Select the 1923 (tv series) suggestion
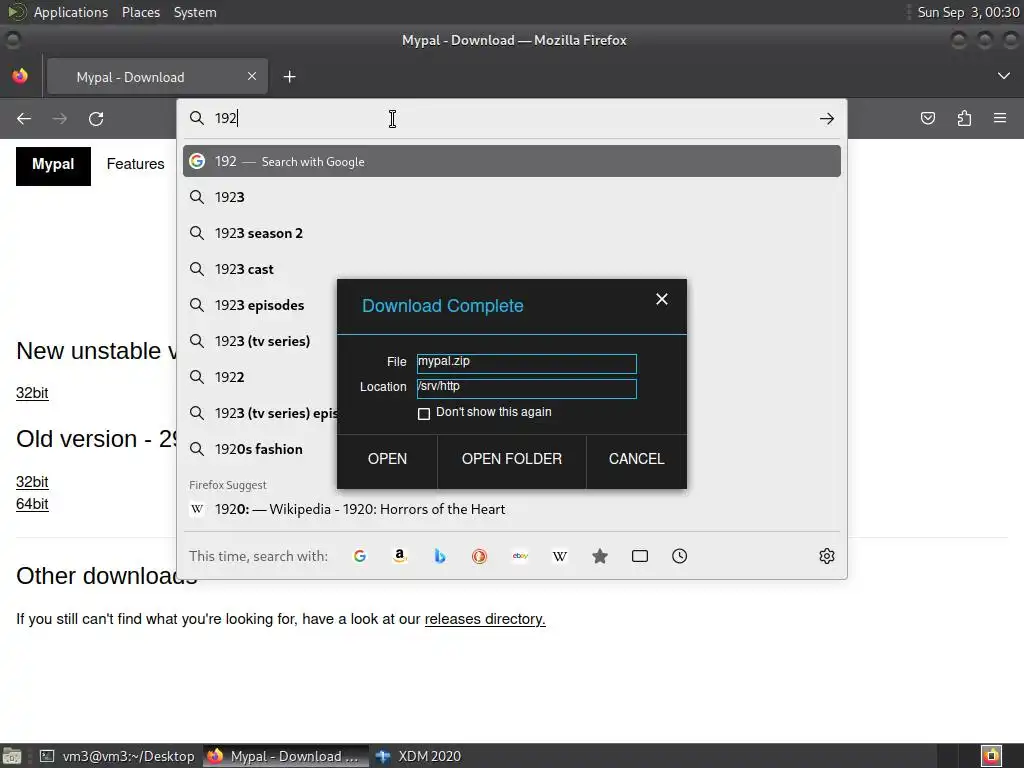1024x768 pixels. pos(260,341)
